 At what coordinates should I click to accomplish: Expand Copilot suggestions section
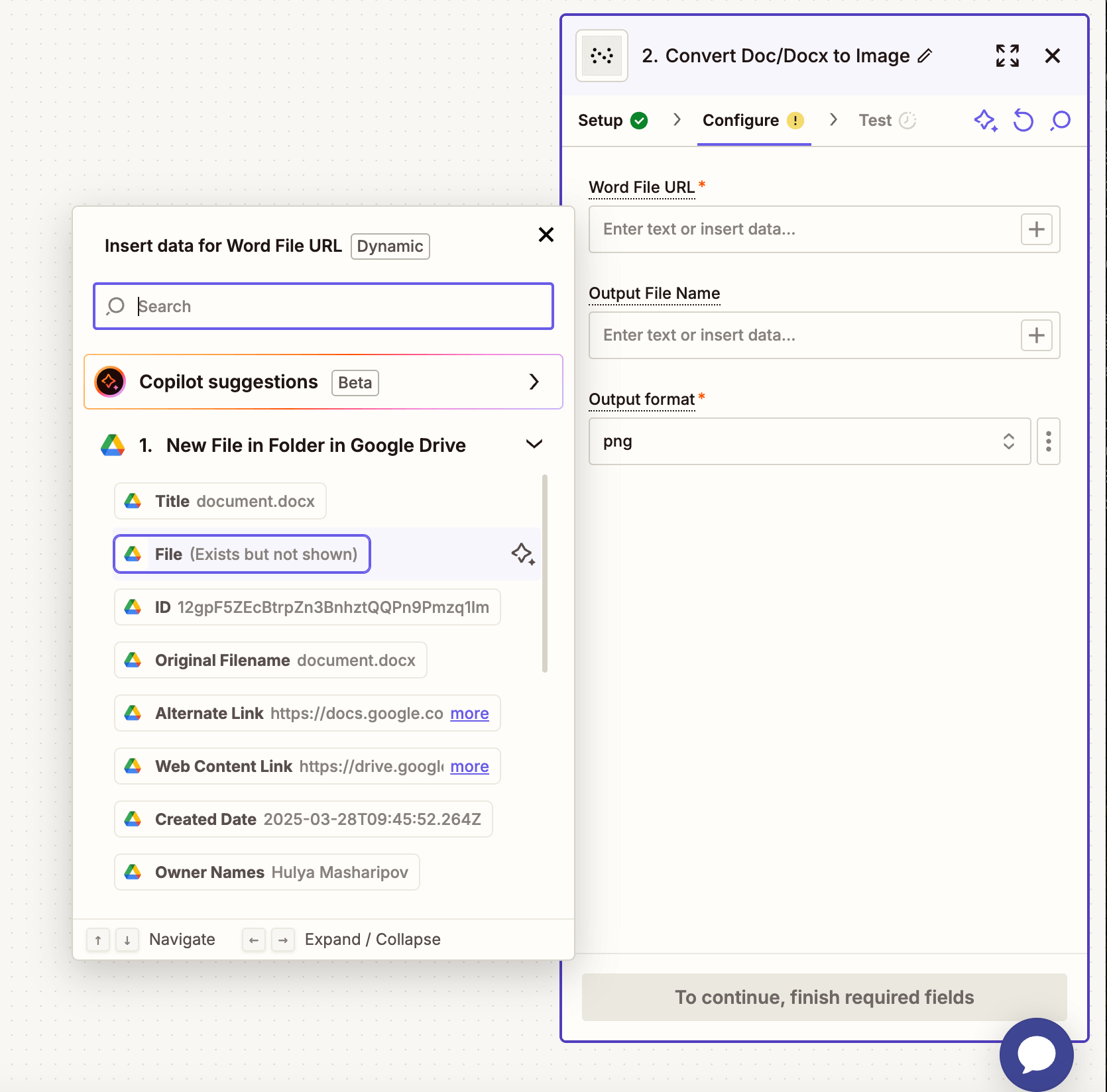tap(534, 382)
